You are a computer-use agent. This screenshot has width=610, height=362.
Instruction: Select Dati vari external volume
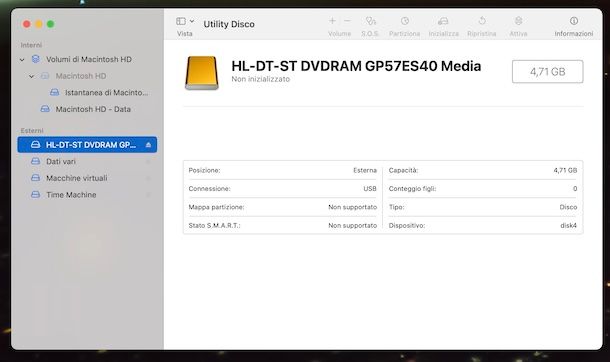point(87,161)
